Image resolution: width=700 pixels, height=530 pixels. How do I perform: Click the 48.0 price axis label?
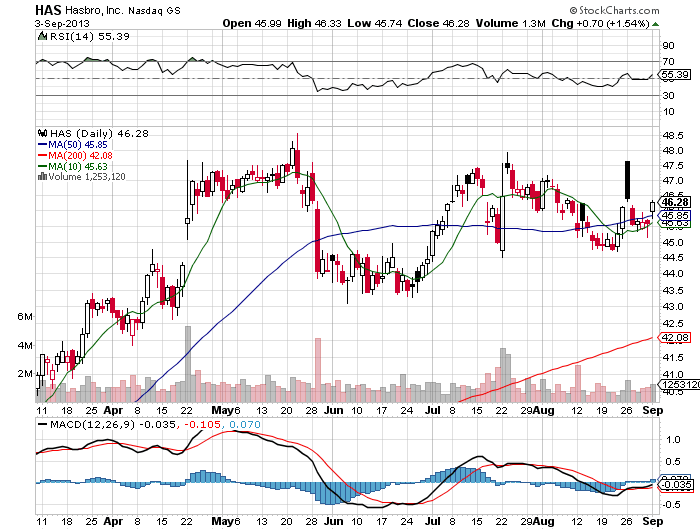click(x=672, y=151)
